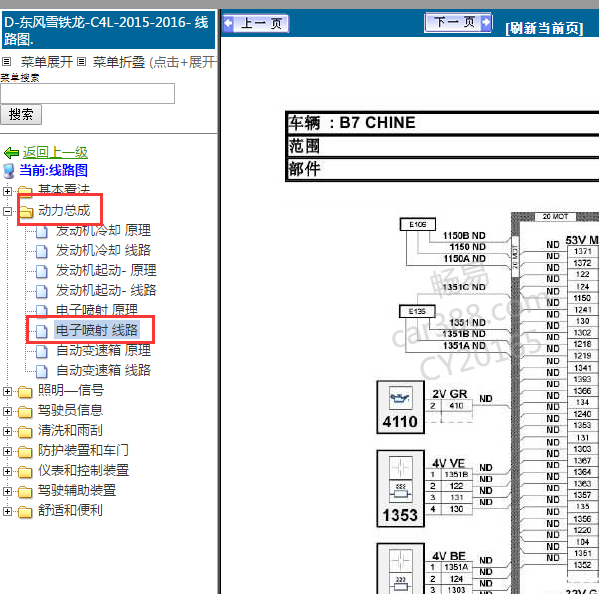Open 发动机冷却 原理 page
The width and height of the screenshot is (599, 594).
(104, 230)
